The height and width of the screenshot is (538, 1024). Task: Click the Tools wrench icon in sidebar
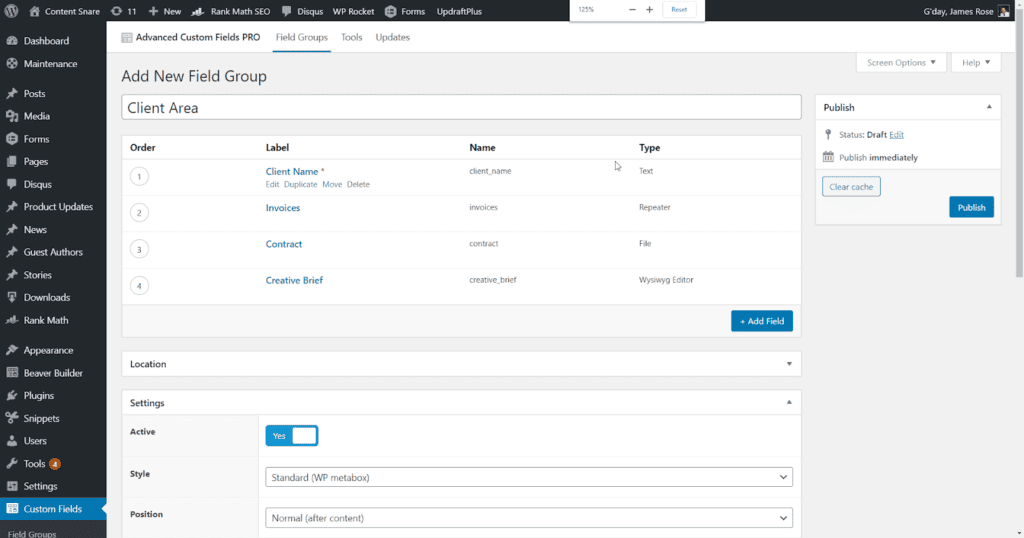pos(12,464)
